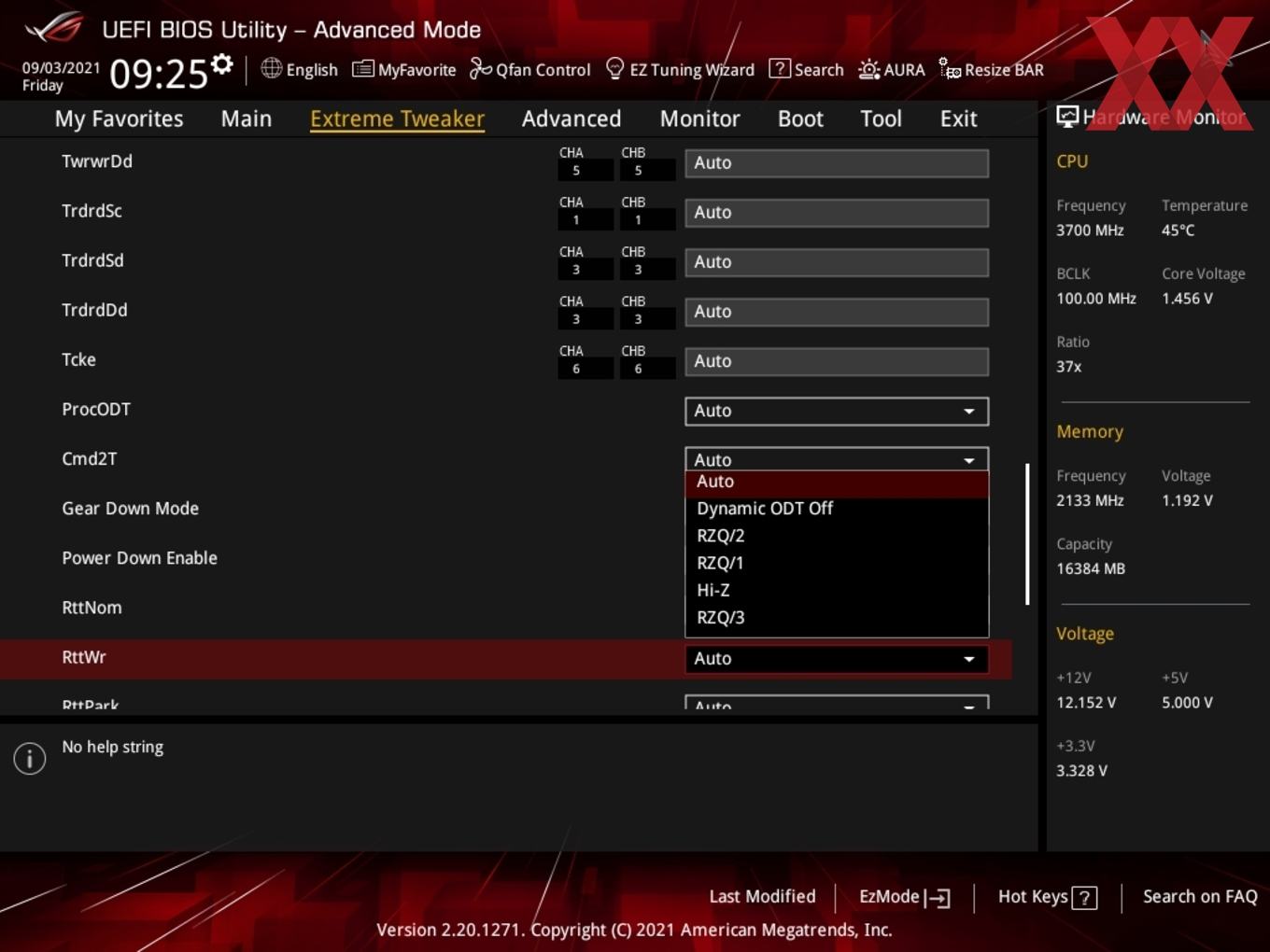Open the Extreme Tweaker tab
Viewport: 1270px width, 952px height.
pos(397,119)
